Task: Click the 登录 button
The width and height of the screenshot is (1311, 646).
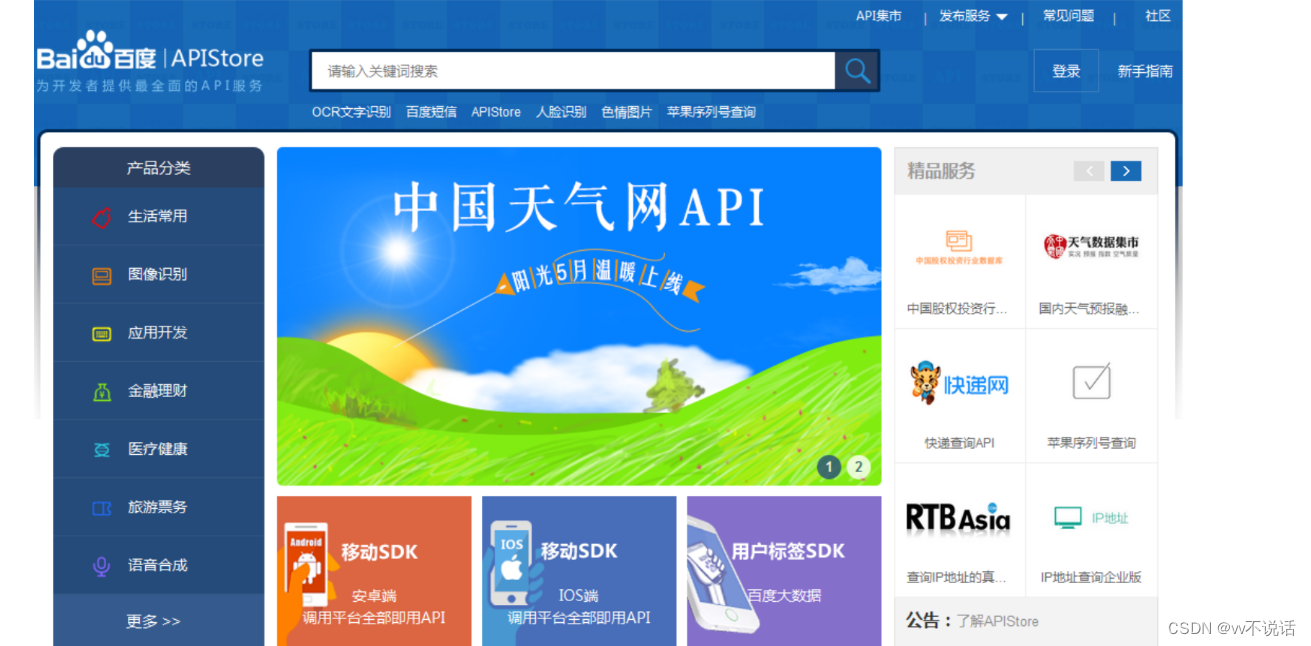Action: 1065,71
